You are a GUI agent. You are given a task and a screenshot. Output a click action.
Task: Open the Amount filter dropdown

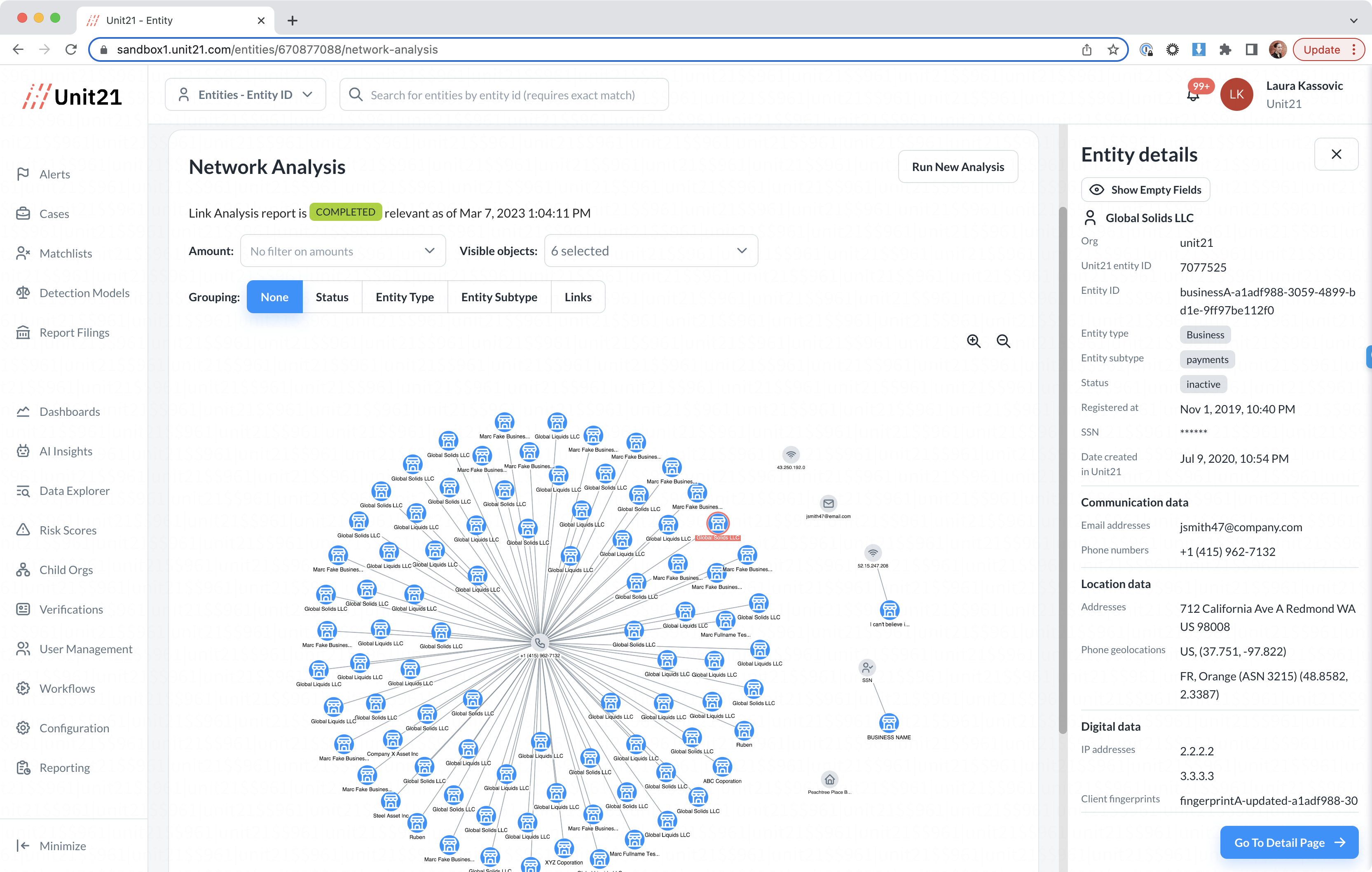coord(342,251)
